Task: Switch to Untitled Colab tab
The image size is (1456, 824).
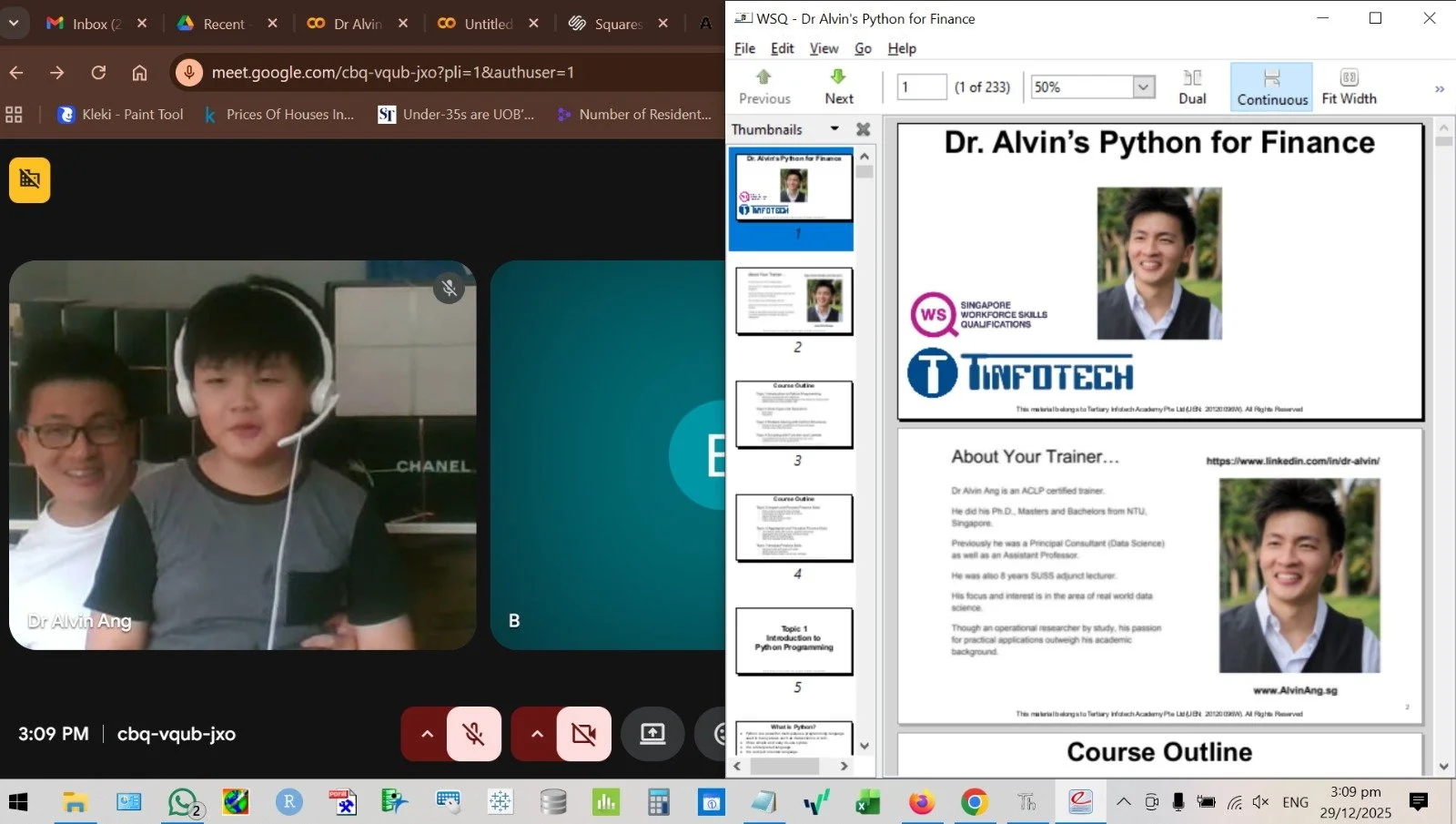Action: 477,24
